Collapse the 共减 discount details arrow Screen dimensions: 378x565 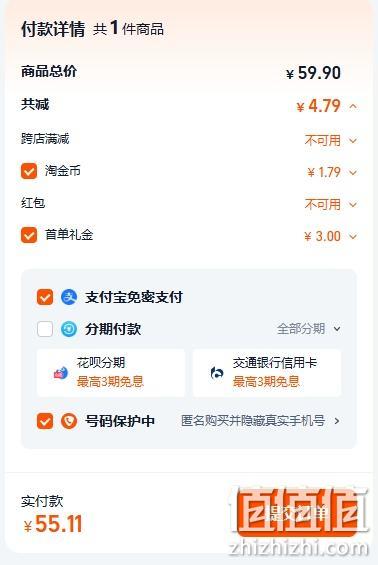click(x=353, y=106)
